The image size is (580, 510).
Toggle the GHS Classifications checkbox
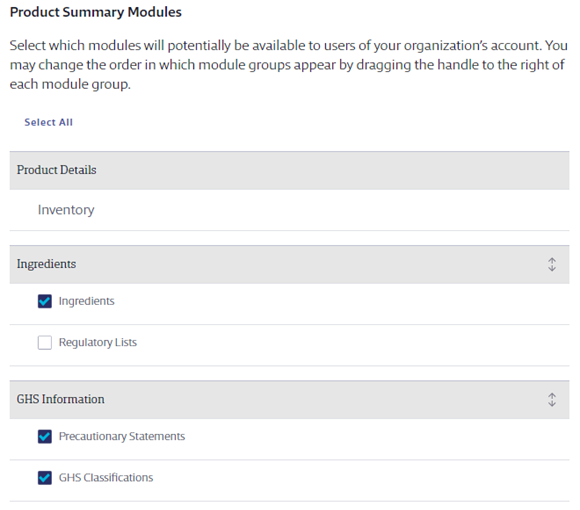[45, 478]
